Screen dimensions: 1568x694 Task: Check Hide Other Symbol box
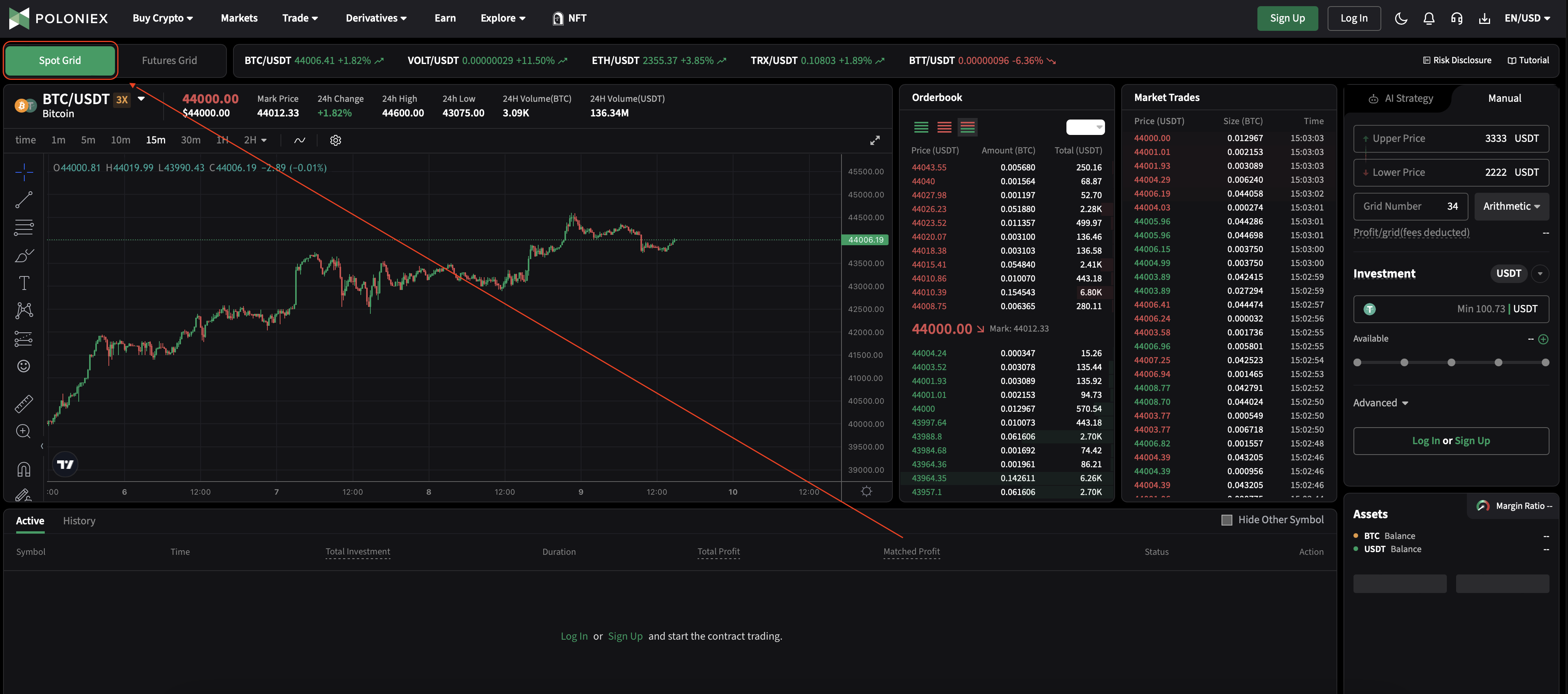[x=1227, y=520]
